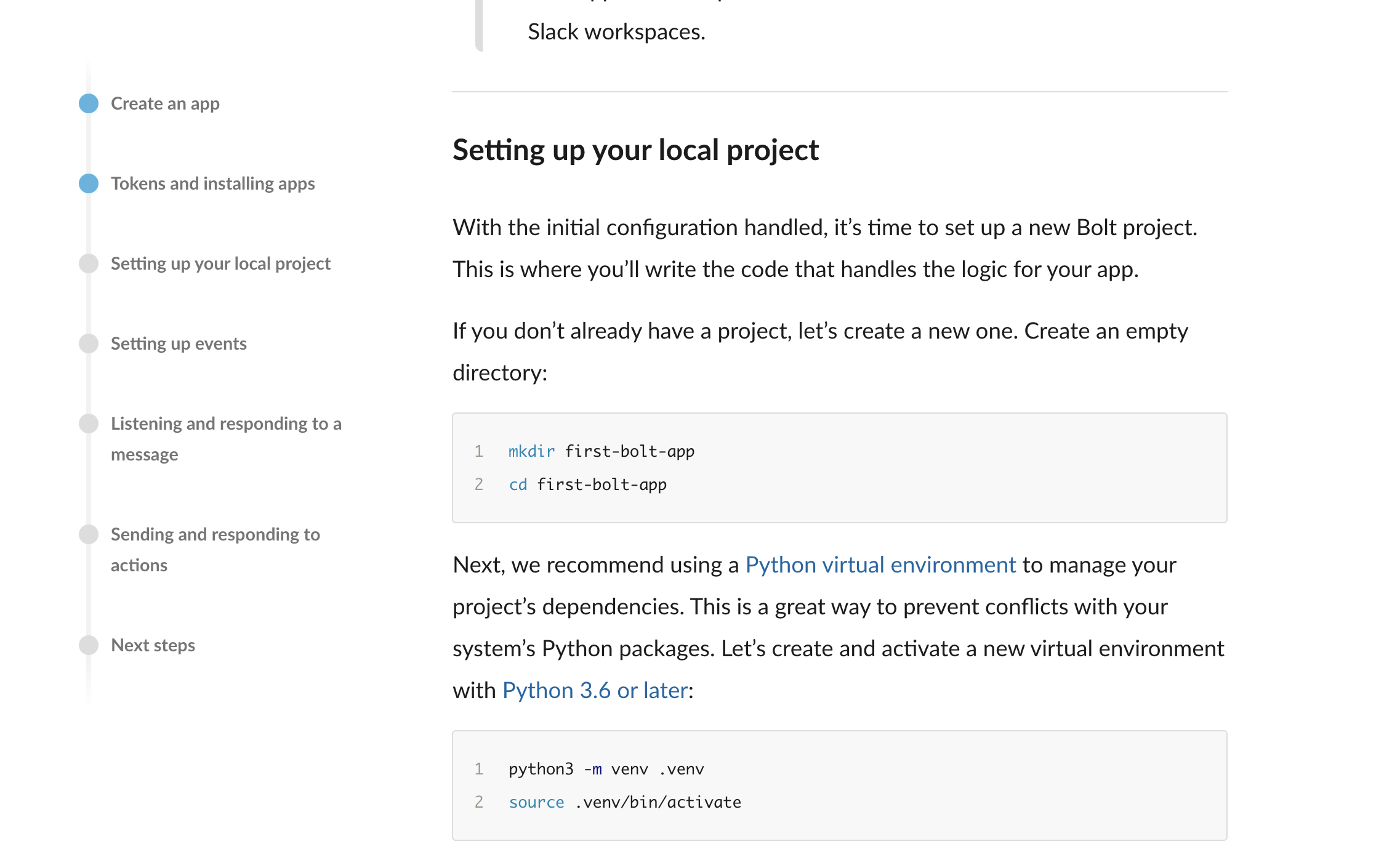Click the python3 -m venv .venv line
1400x852 pixels.
[606, 769]
